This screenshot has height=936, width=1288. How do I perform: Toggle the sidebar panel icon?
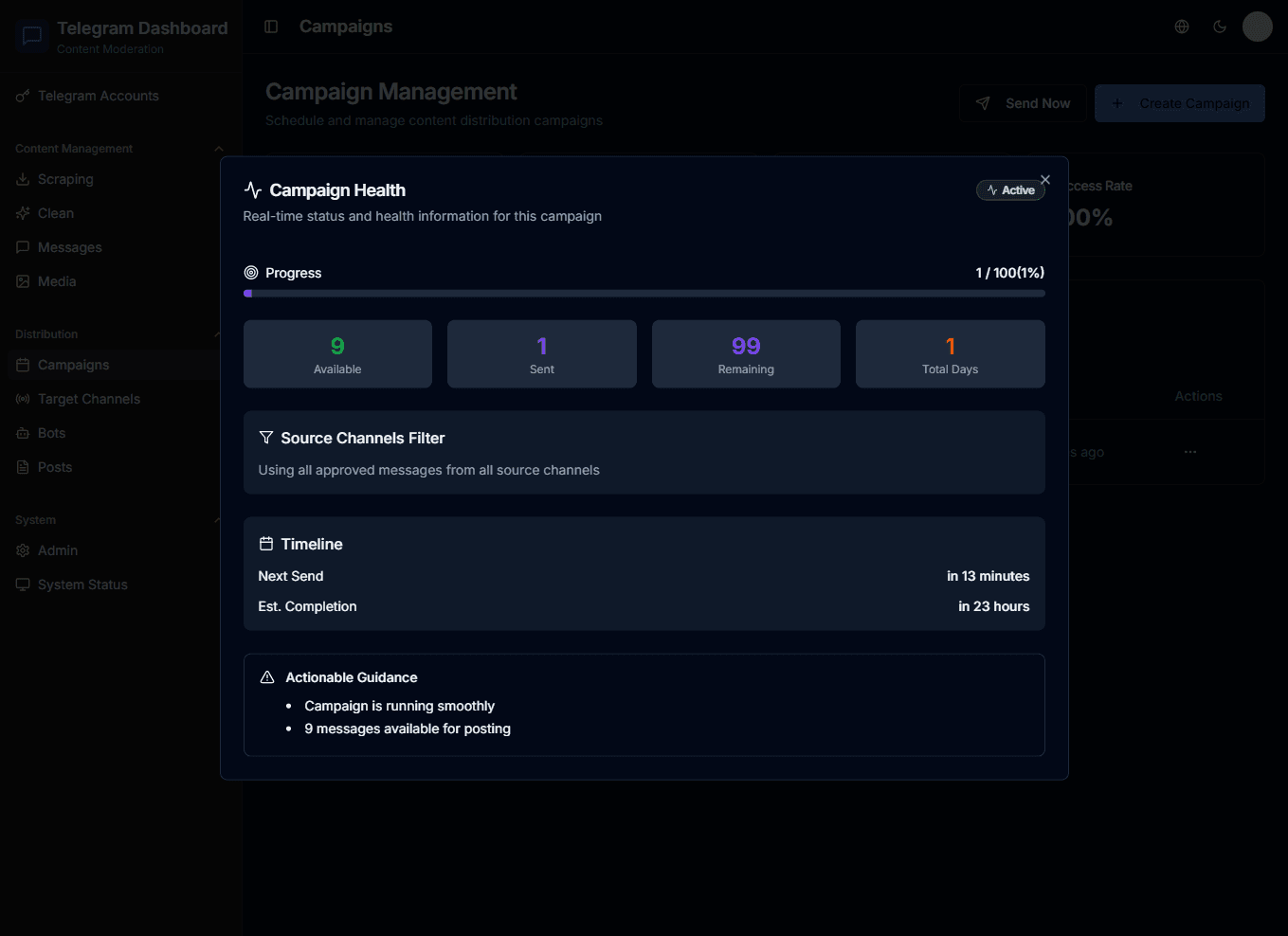[x=271, y=27]
